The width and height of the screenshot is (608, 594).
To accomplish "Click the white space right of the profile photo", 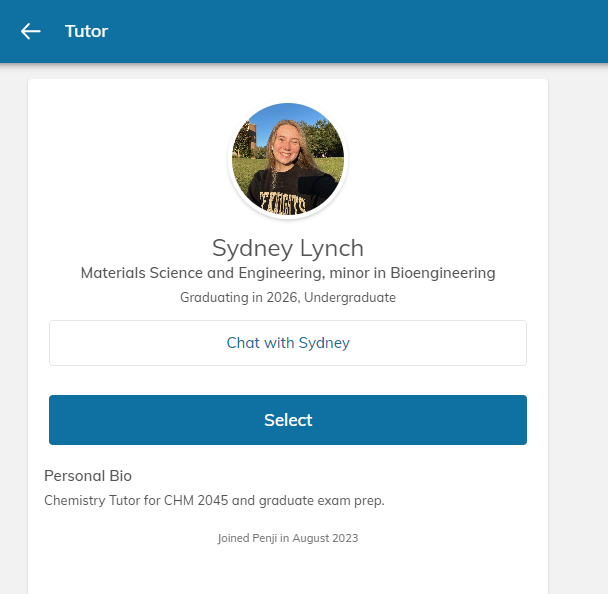I will click(x=450, y=160).
